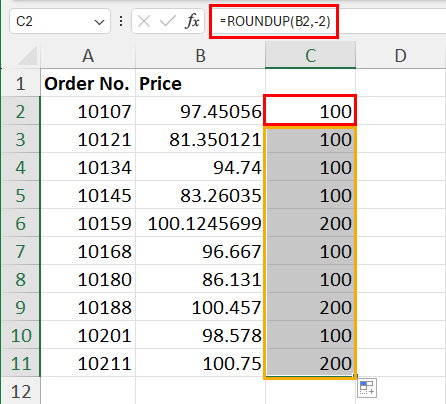
Task: Select price cell 100.457
Action: pos(200,307)
